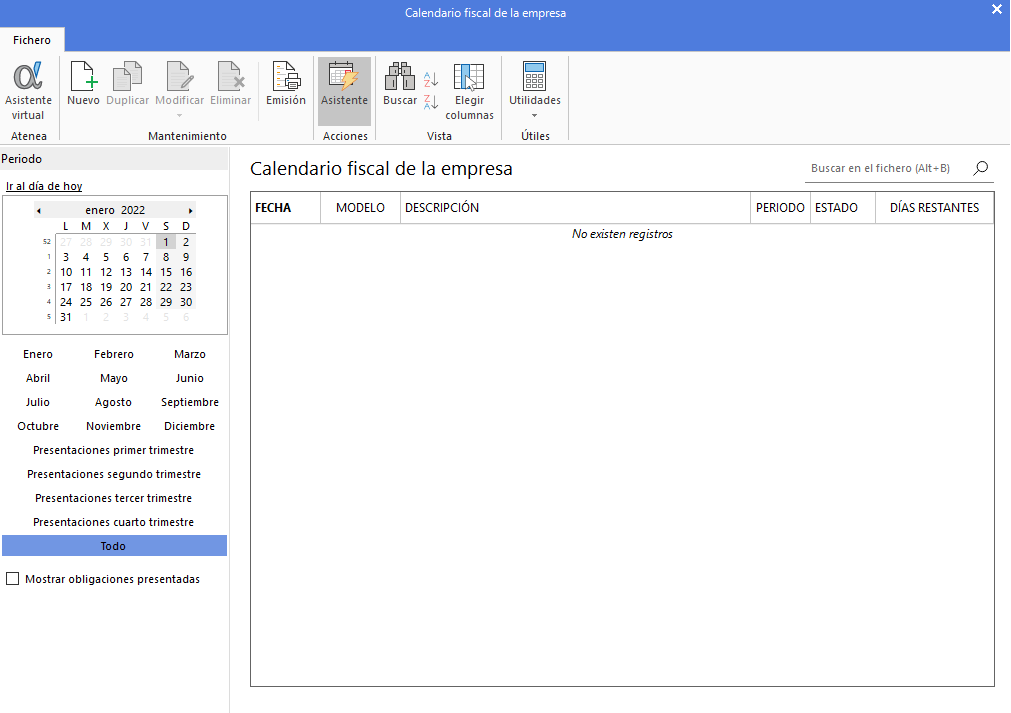The height and width of the screenshot is (713, 1011).
Task: Filter by Agosto
Action: (x=113, y=402)
